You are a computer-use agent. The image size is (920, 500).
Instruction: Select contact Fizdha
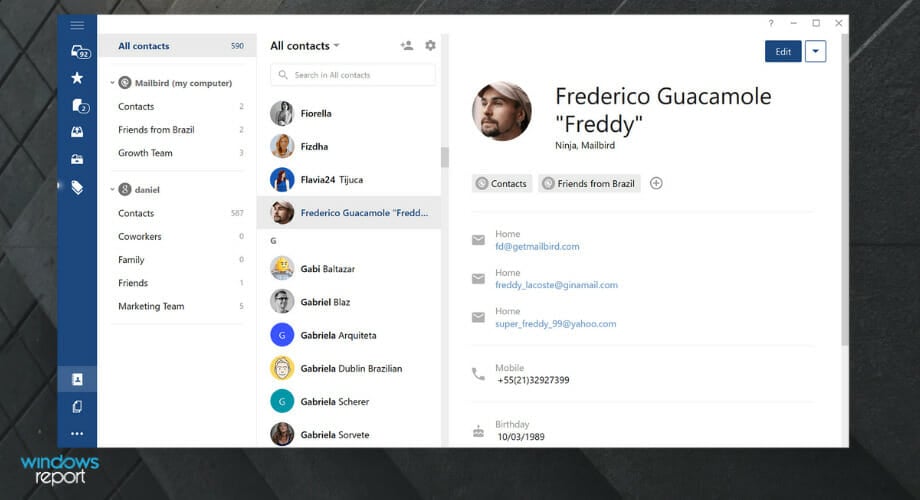349,146
